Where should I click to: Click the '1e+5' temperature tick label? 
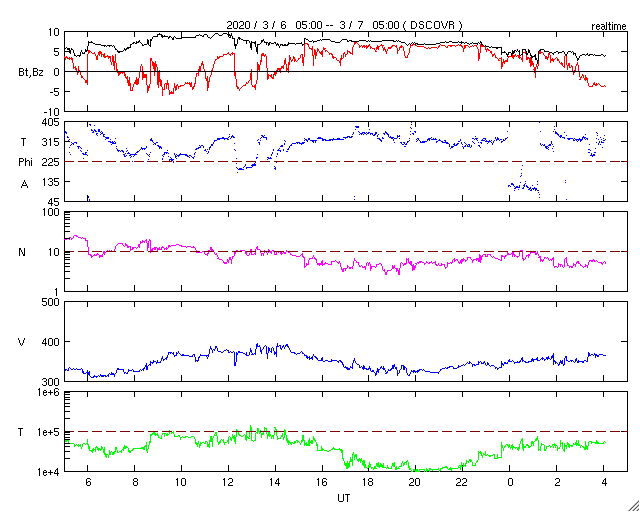[x=49, y=432]
